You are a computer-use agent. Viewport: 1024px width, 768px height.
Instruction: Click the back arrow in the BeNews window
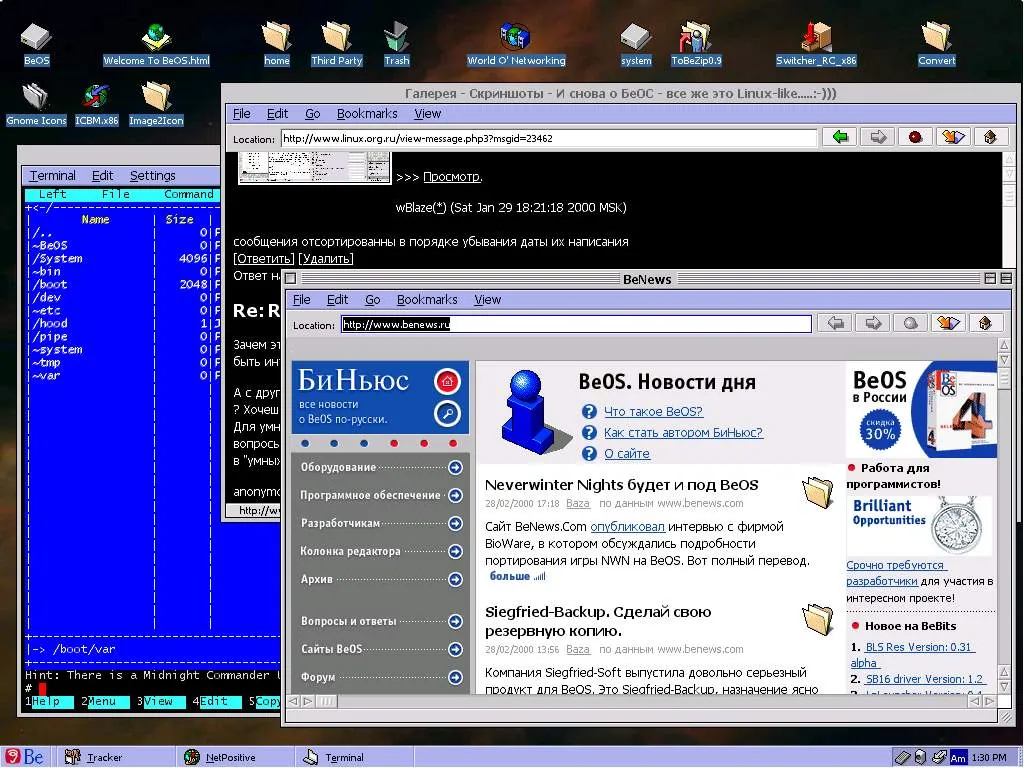(835, 323)
